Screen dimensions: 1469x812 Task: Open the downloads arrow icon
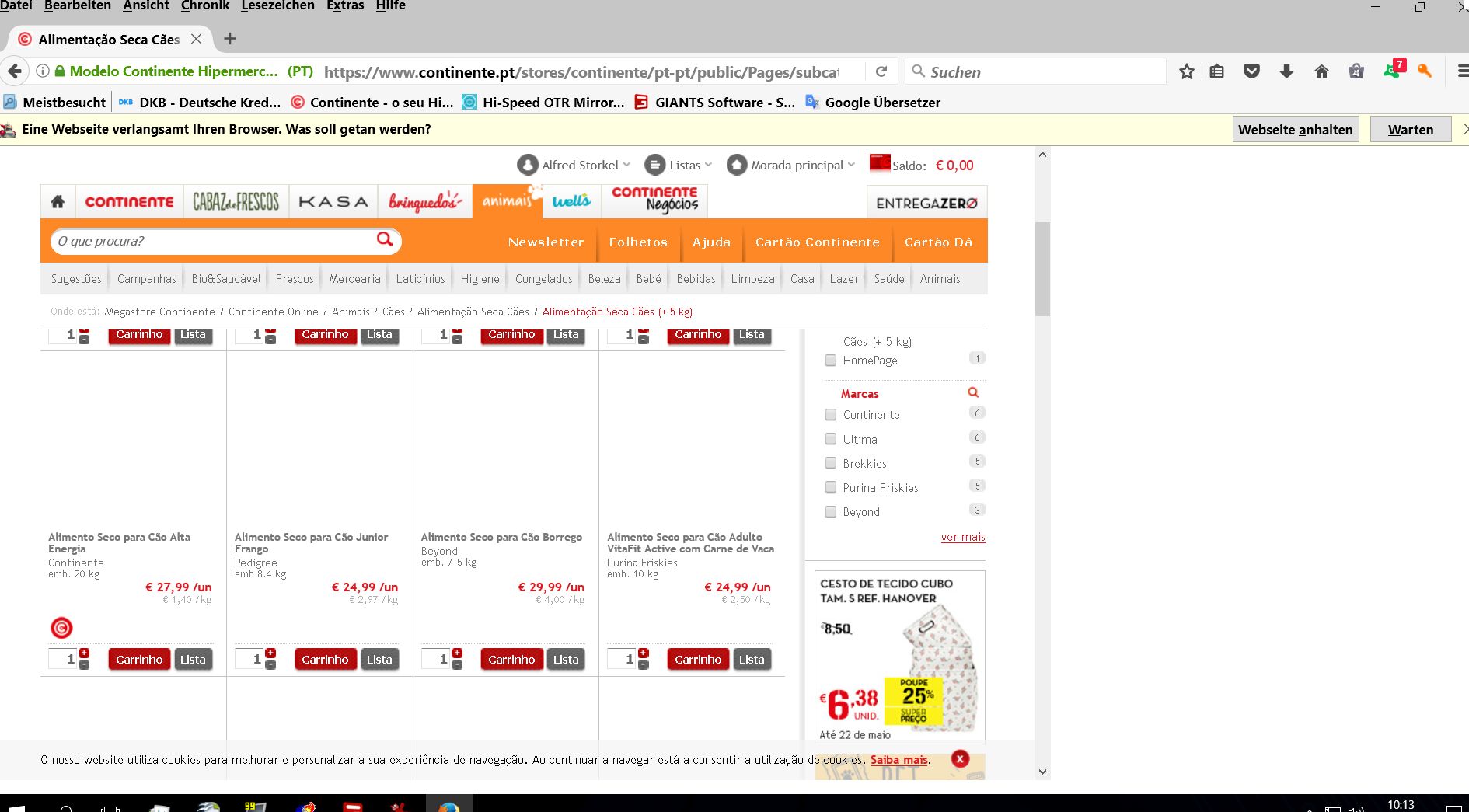point(1286,71)
